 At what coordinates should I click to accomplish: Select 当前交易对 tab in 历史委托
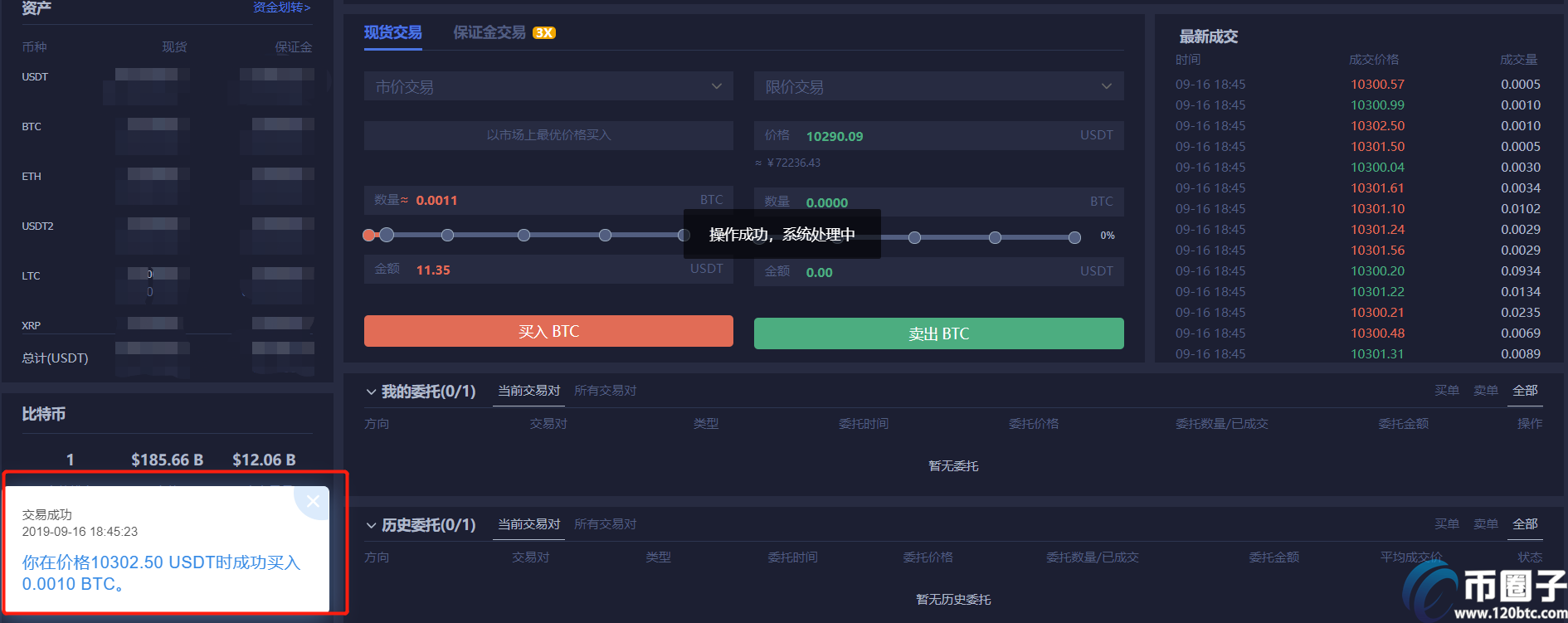click(x=529, y=524)
